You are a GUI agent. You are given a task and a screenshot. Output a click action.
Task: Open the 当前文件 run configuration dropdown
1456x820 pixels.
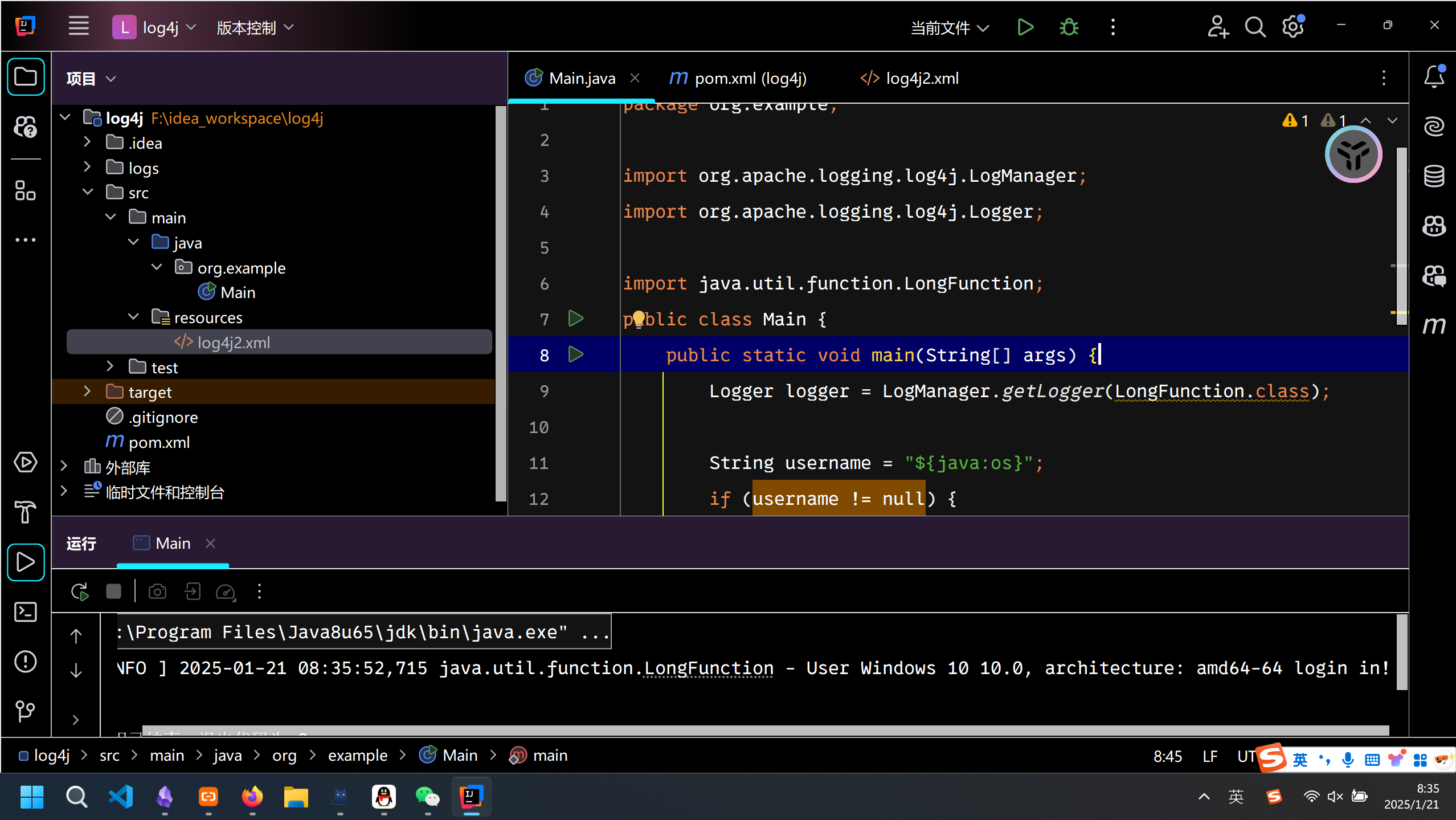point(950,27)
